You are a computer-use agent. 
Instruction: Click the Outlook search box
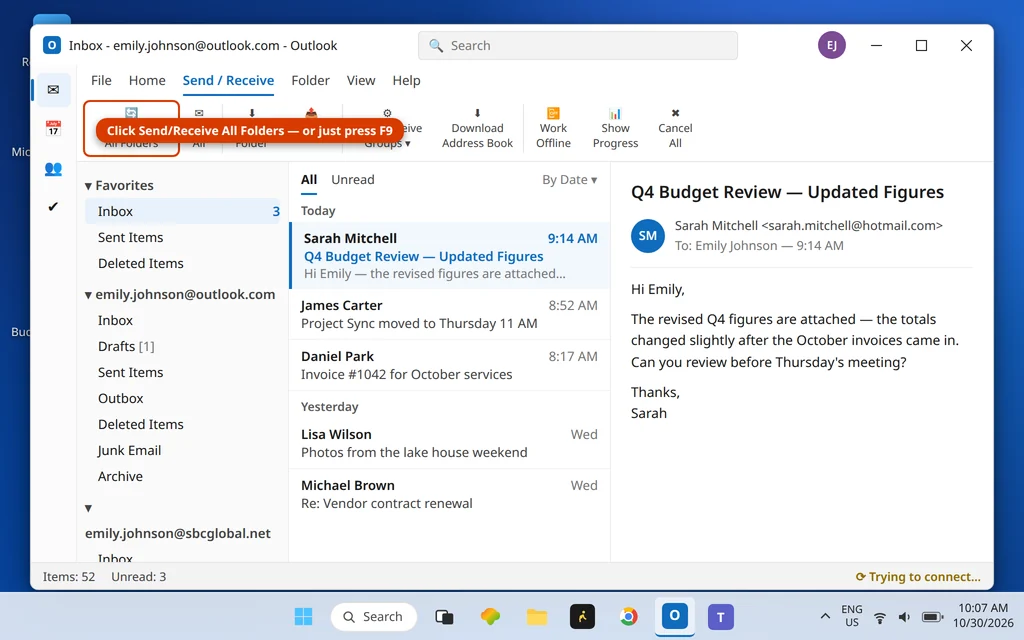click(578, 46)
